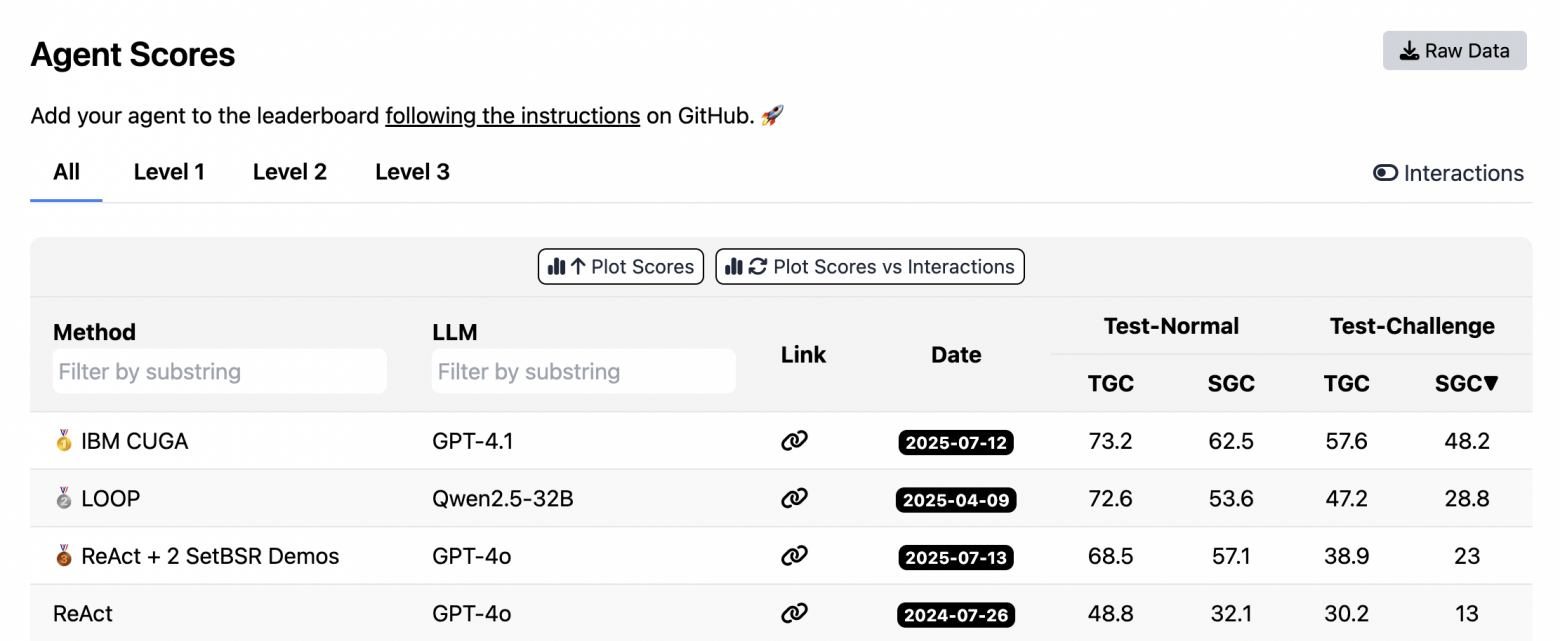This screenshot has height=641, width=1560.
Task: Sort by Test-Challenge TGC column
Action: [x=1346, y=383]
